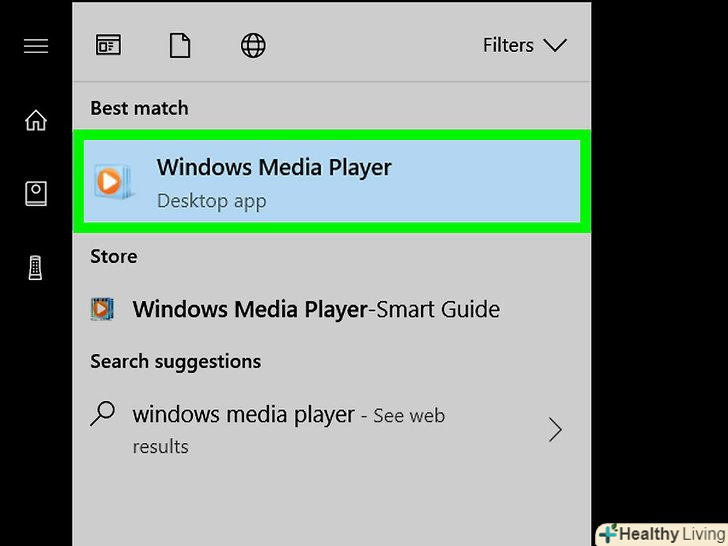Open Windows Media Player-Smart Guide store result
Screen dimensions: 728x546
pyautogui.click(x=332, y=309)
